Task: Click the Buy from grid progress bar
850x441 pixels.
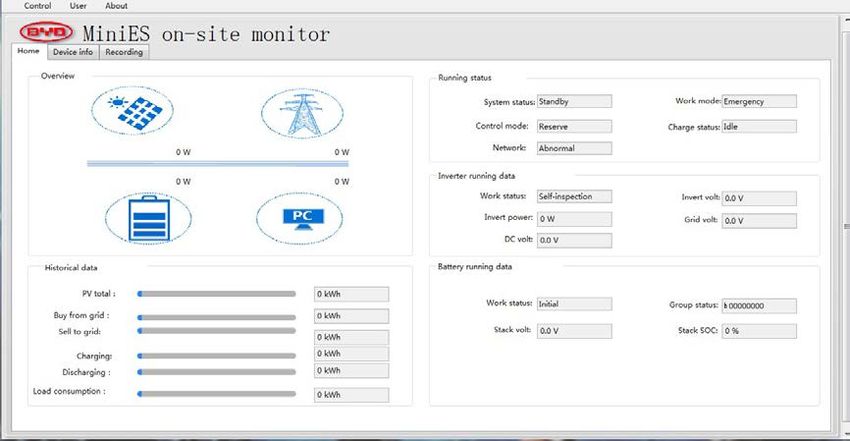Action: pyautogui.click(x=217, y=317)
